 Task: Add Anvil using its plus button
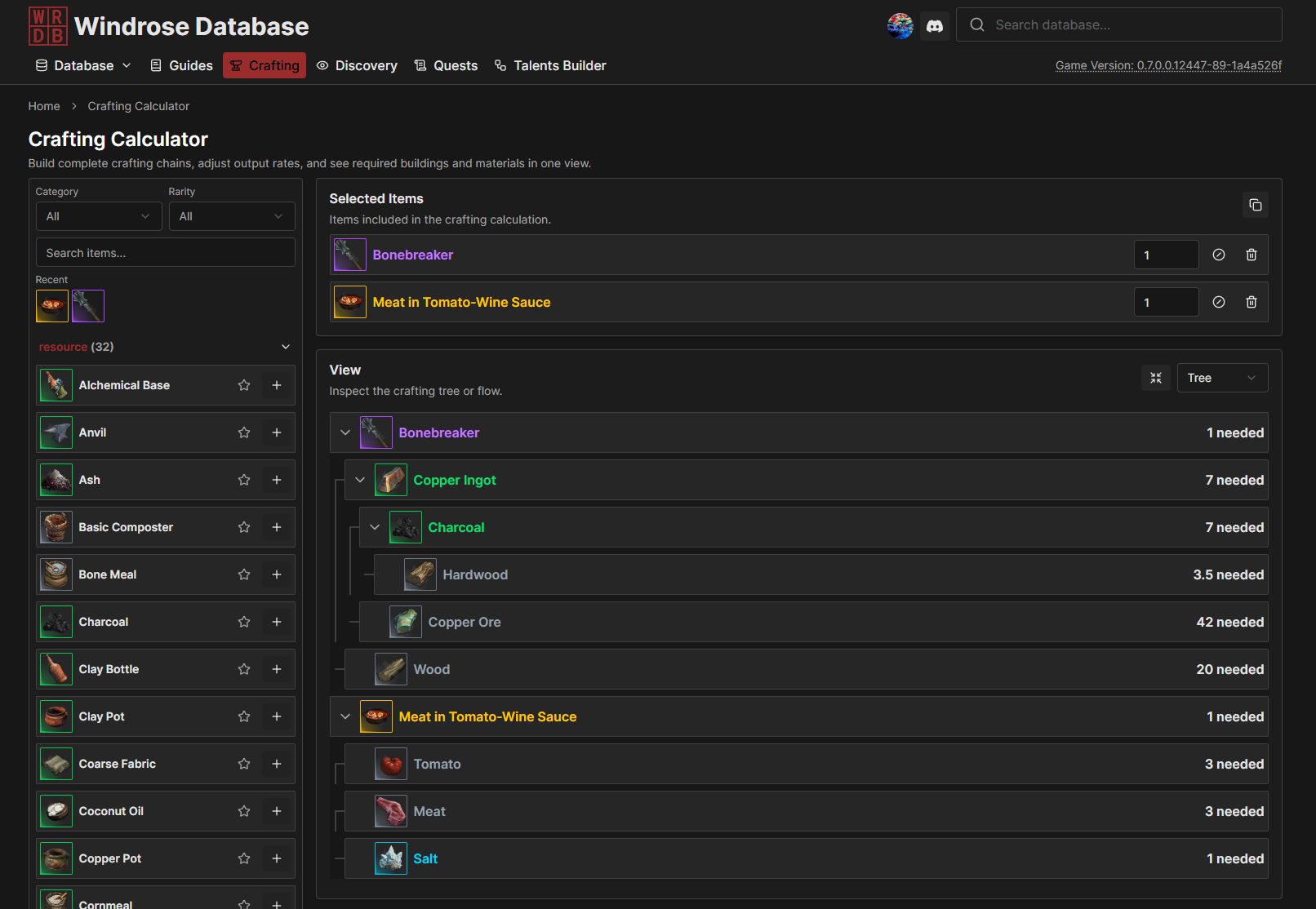pos(276,432)
